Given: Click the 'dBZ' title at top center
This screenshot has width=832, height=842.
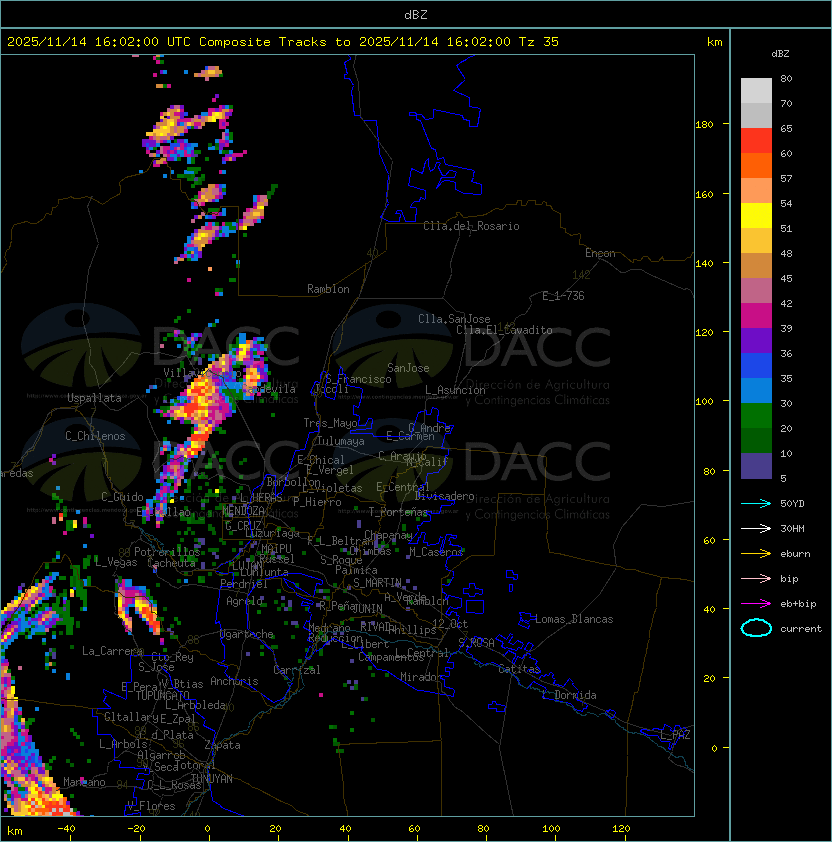Looking at the screenshot, I should (416, 14).
